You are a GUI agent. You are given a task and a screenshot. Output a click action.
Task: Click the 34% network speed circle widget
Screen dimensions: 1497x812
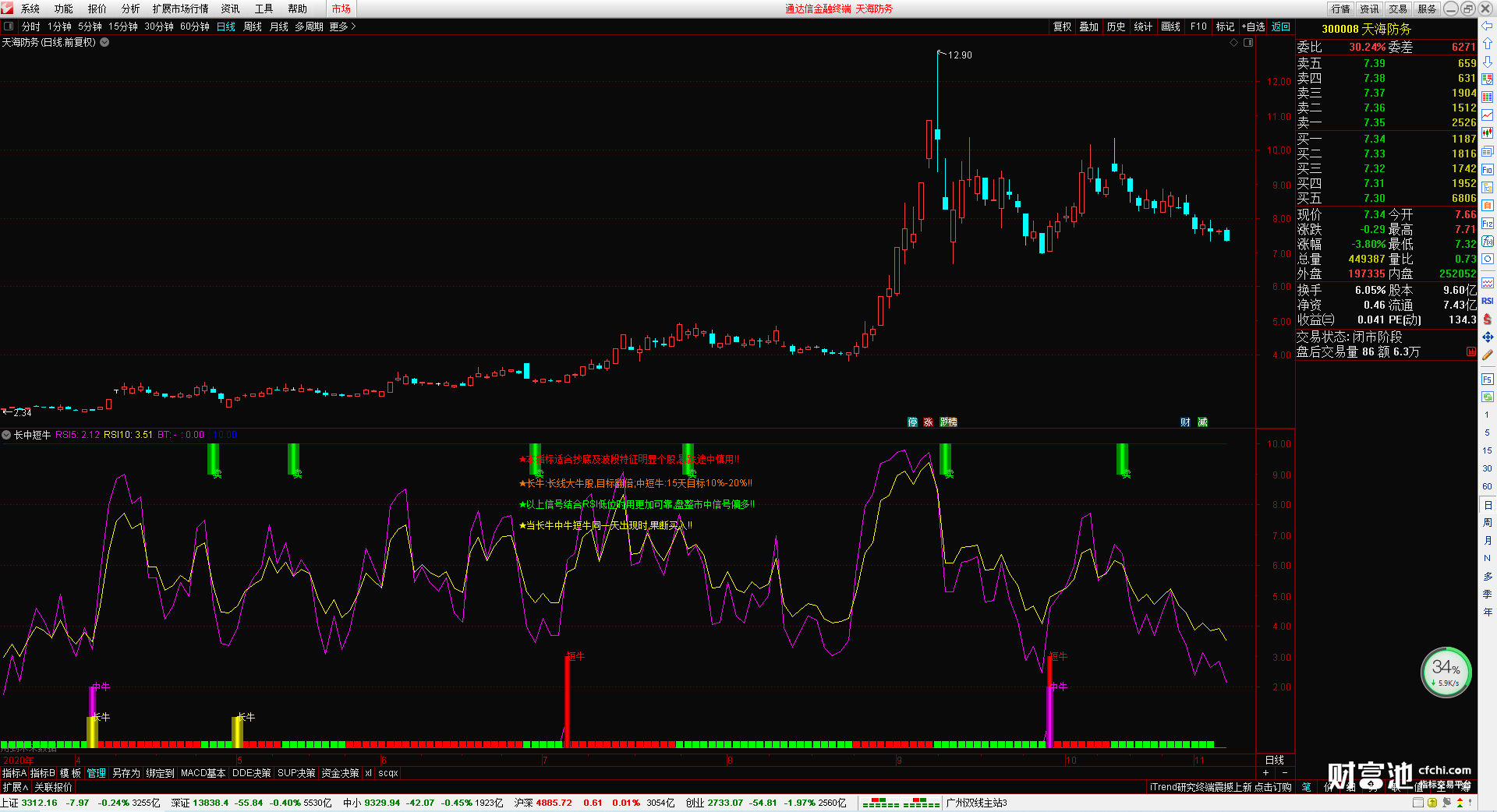point(1446,672)
